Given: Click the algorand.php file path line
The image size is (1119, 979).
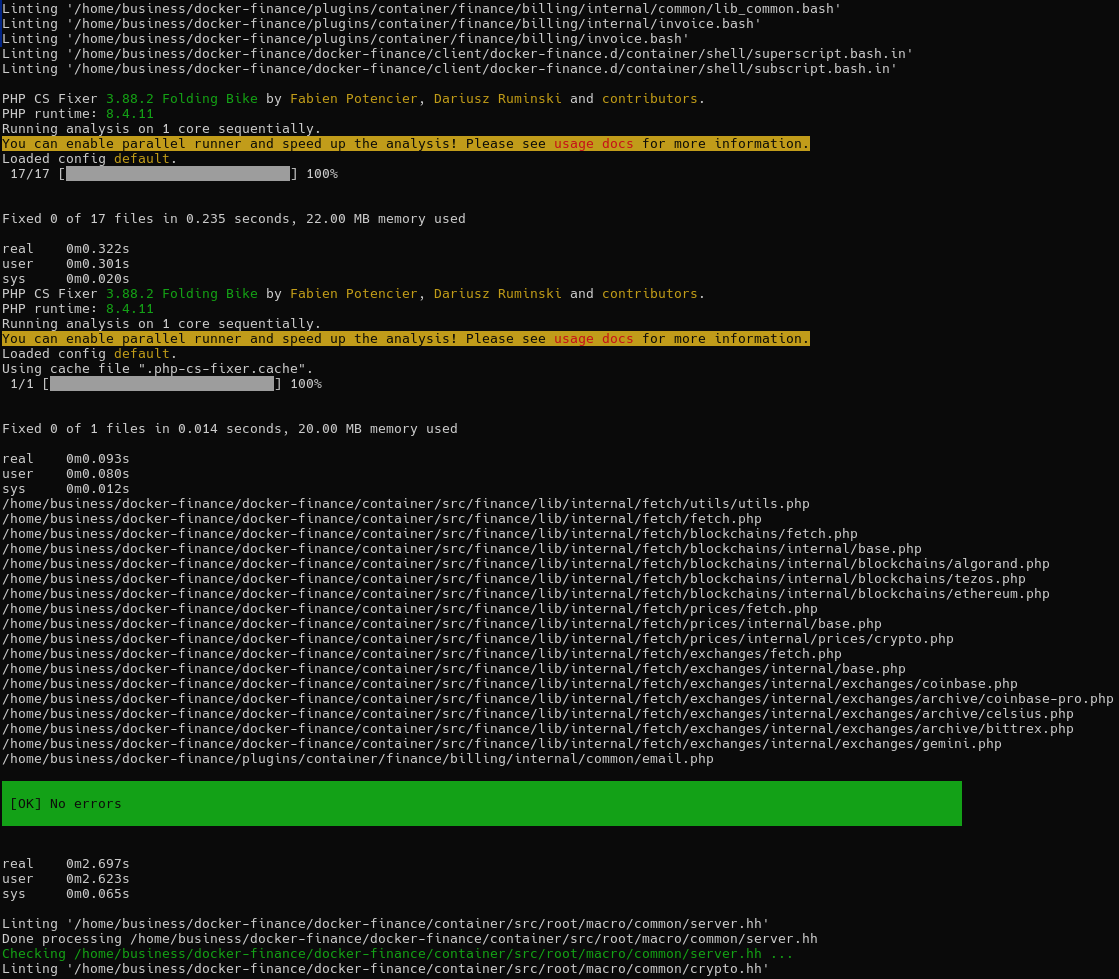Looking at the screenshot, I should coord(525,564).
